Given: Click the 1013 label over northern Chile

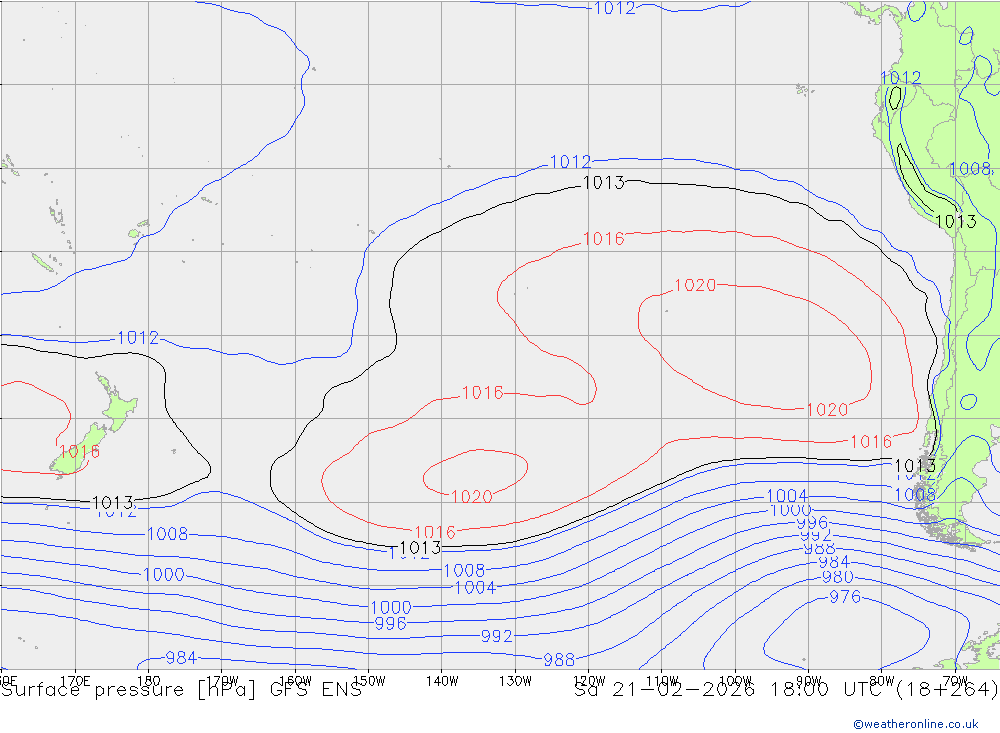Looking at the screenshot, I should pyautogui.click(x=956, y=221).
